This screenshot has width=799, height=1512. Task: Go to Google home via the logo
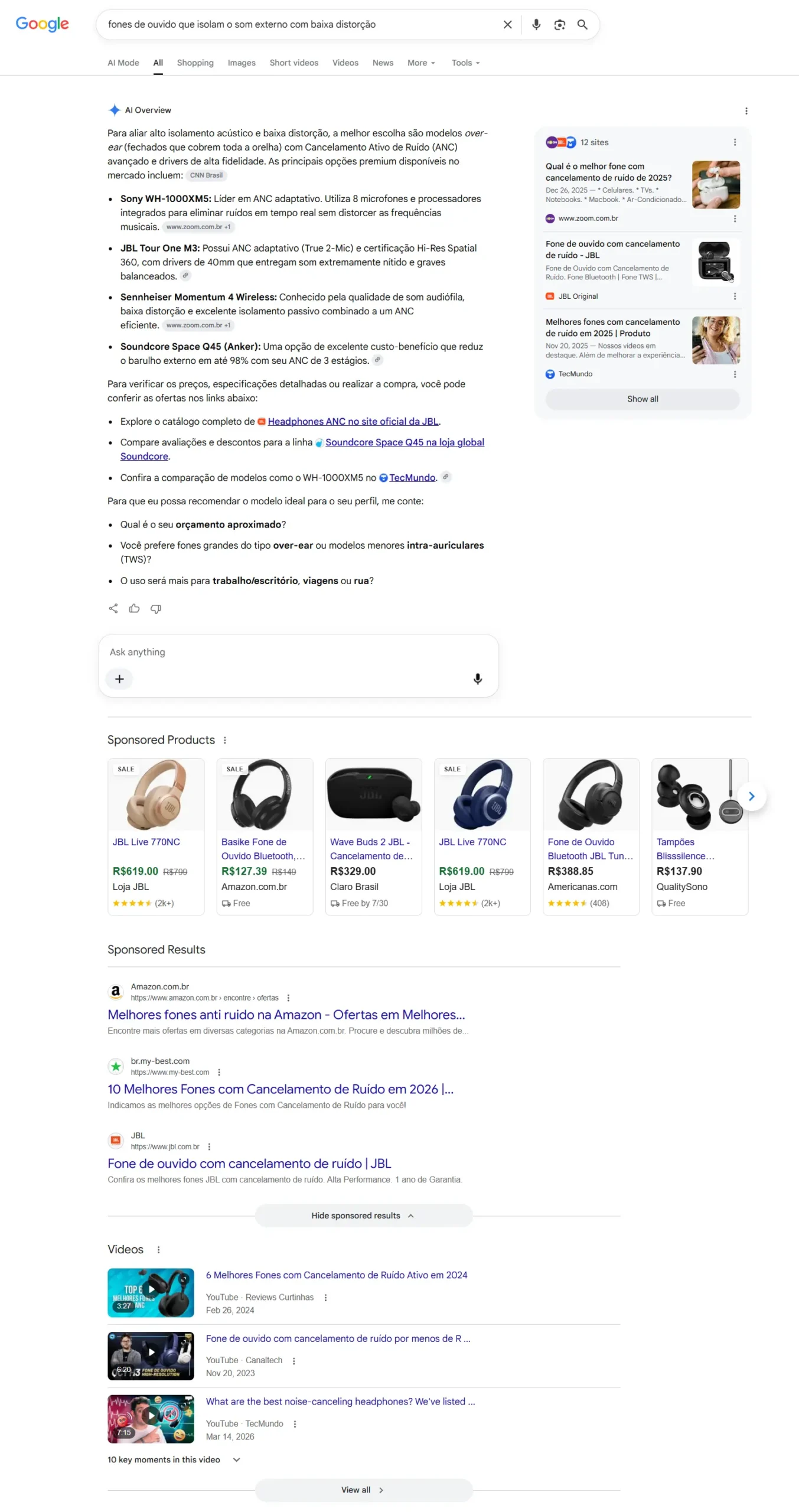[42, 24]
